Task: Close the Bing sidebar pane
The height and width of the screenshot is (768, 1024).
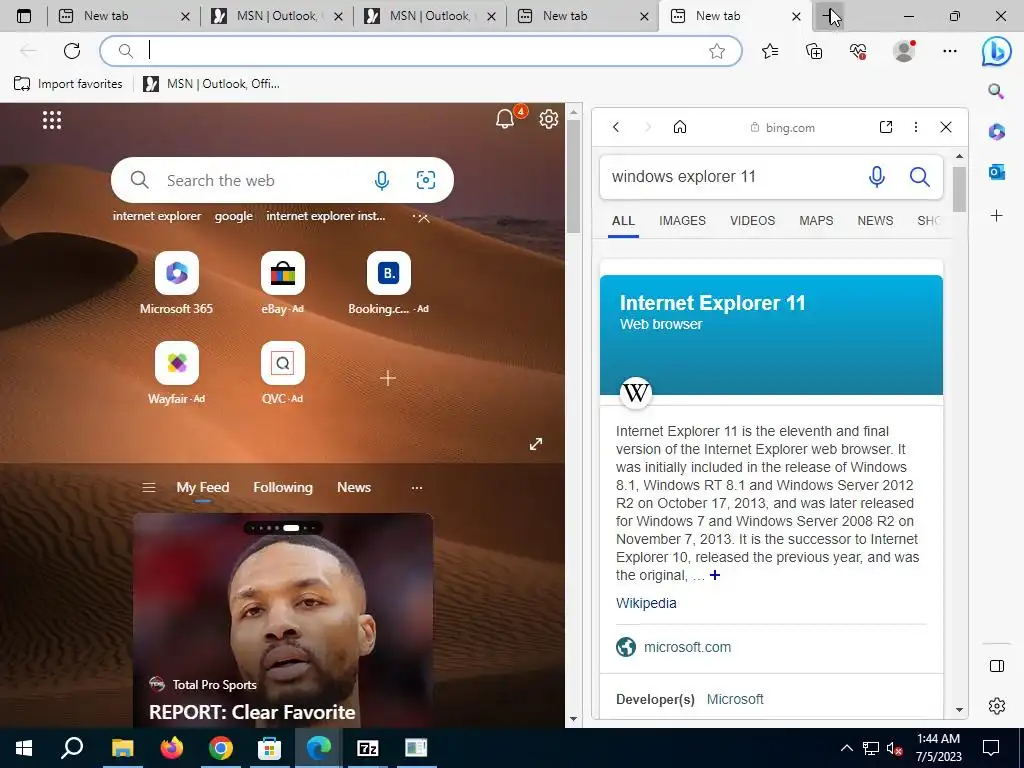Action: (946, 127)
